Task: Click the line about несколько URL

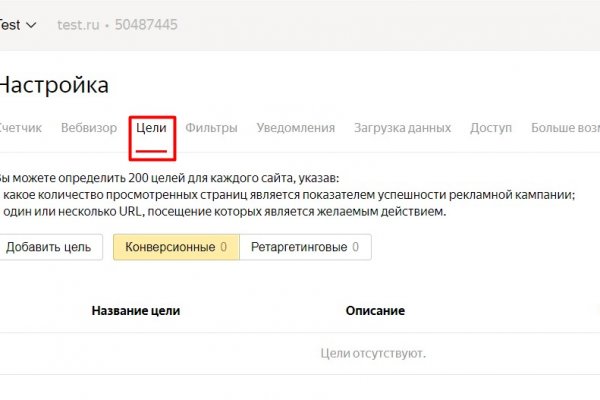Action: 225,212
